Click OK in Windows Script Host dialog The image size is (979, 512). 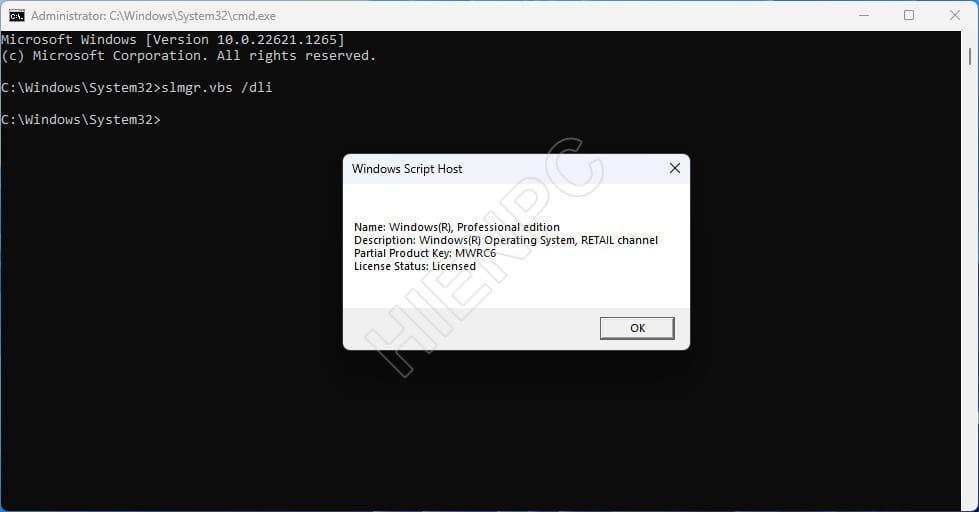click(637, 328)
